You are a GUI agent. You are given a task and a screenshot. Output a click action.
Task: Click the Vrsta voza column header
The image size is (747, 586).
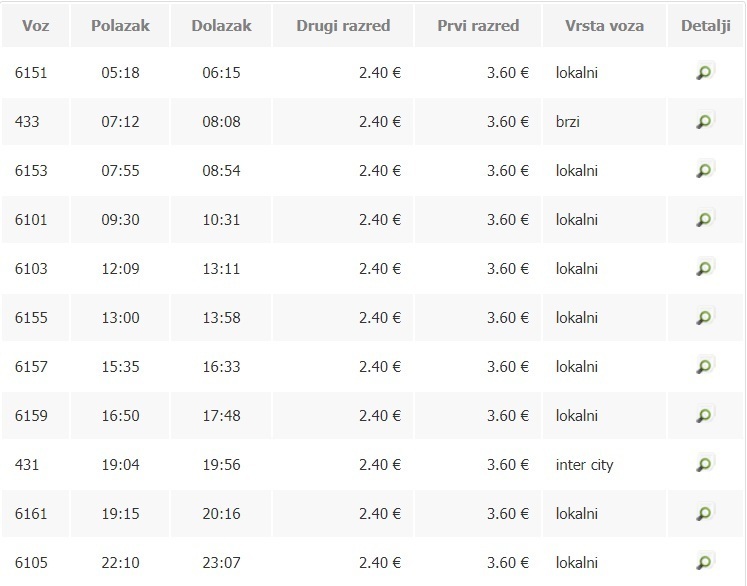point(605,25)
